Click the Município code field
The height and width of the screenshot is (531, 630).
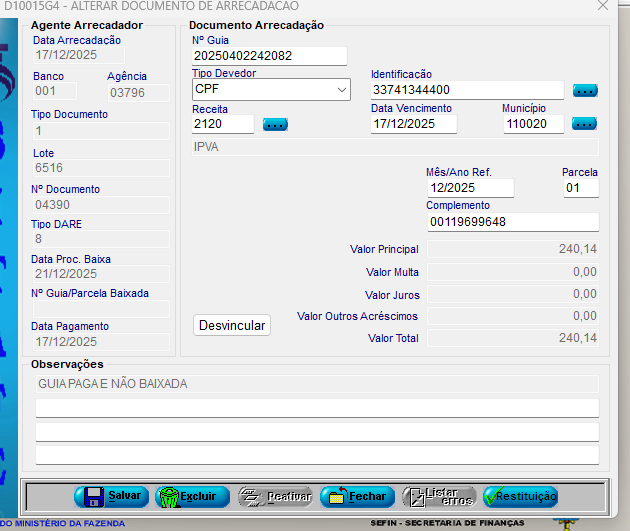[x=533, y=125]
